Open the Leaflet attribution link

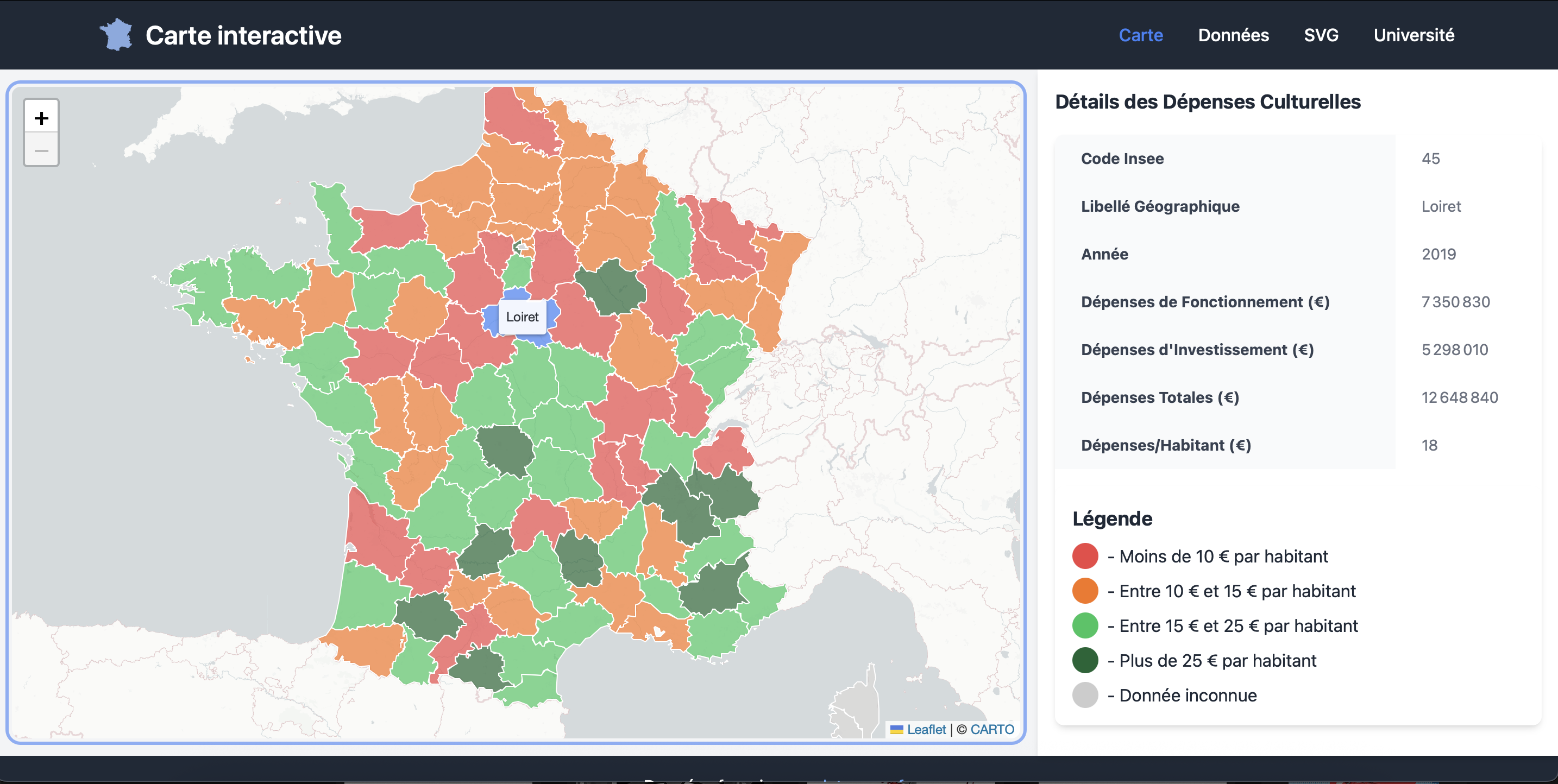tap(926, 730)
